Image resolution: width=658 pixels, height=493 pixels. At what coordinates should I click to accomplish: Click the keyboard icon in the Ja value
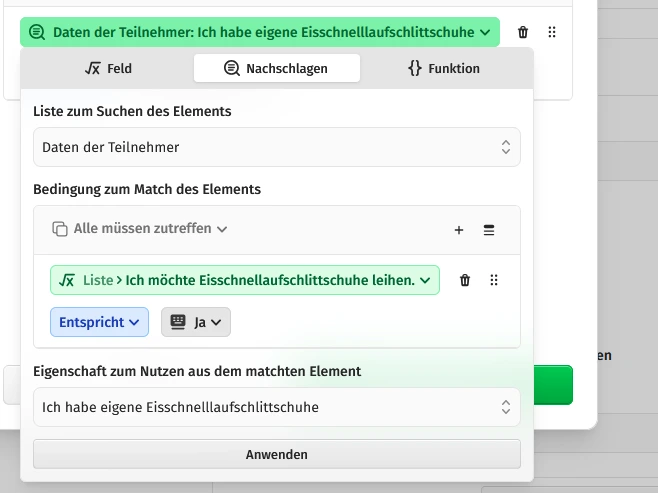pos(178,322)
